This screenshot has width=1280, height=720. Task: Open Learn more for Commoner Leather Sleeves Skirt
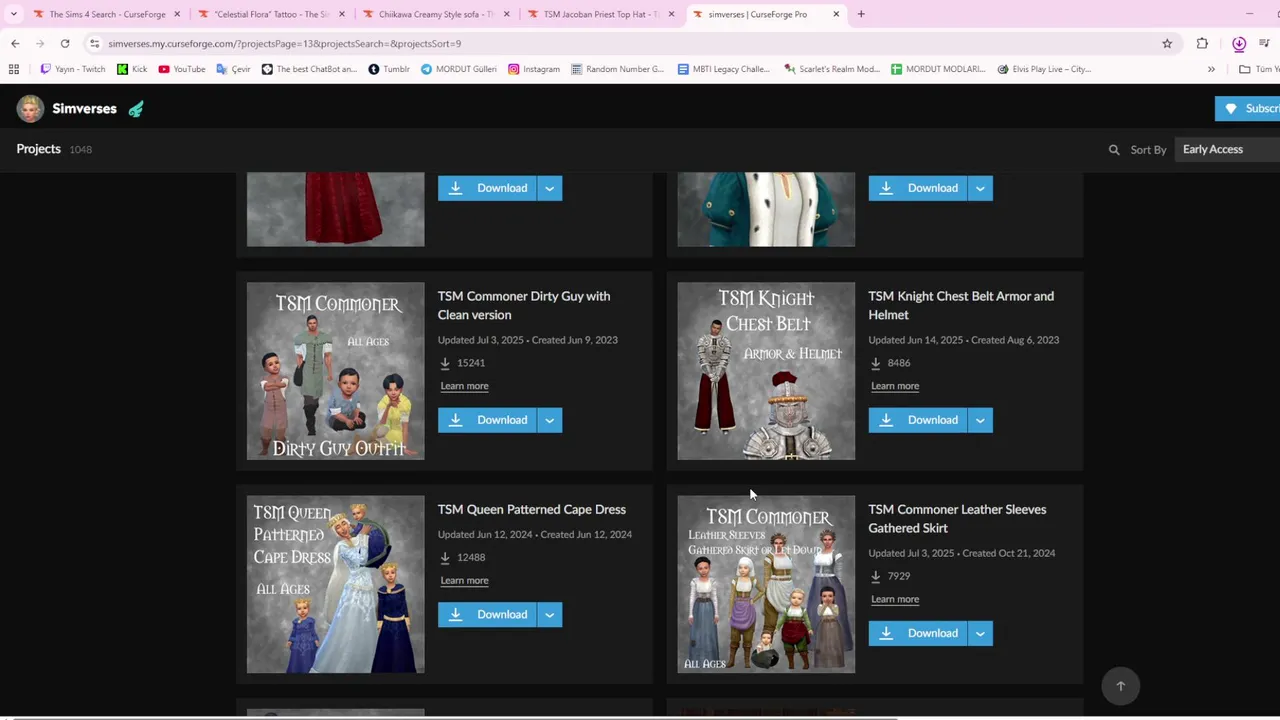point(895,599)
